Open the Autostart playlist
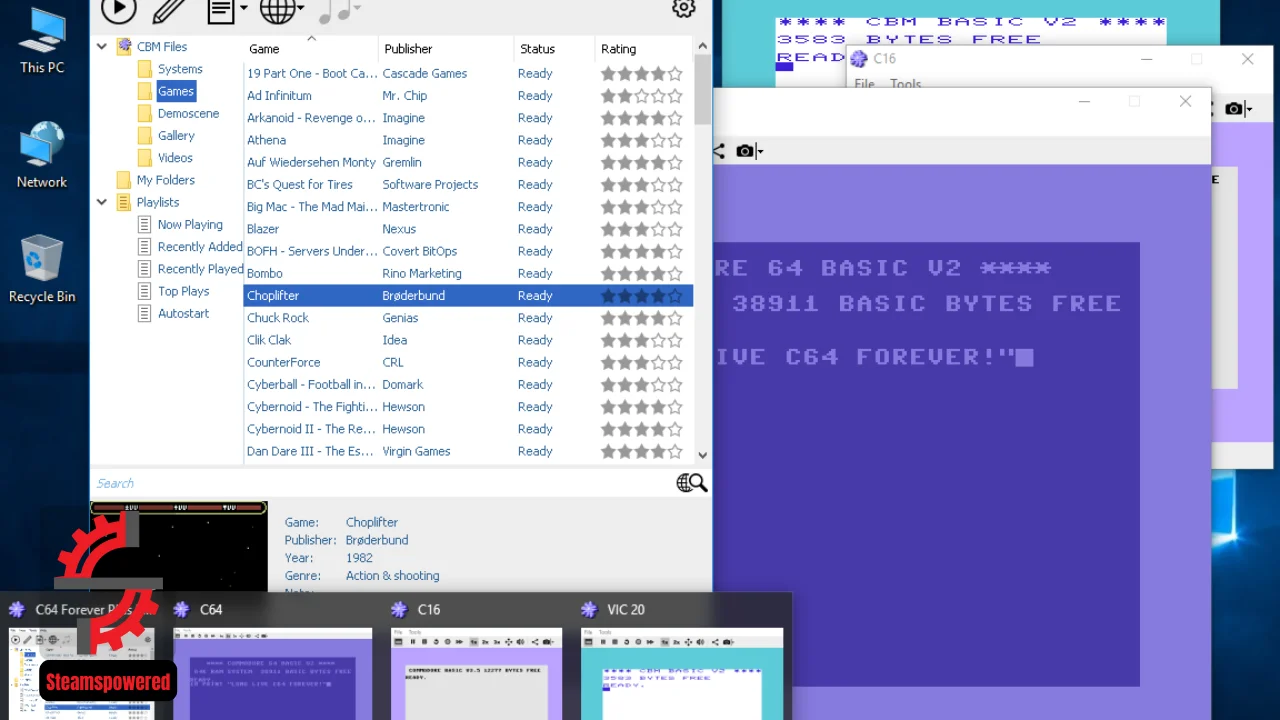 point(184,313)
